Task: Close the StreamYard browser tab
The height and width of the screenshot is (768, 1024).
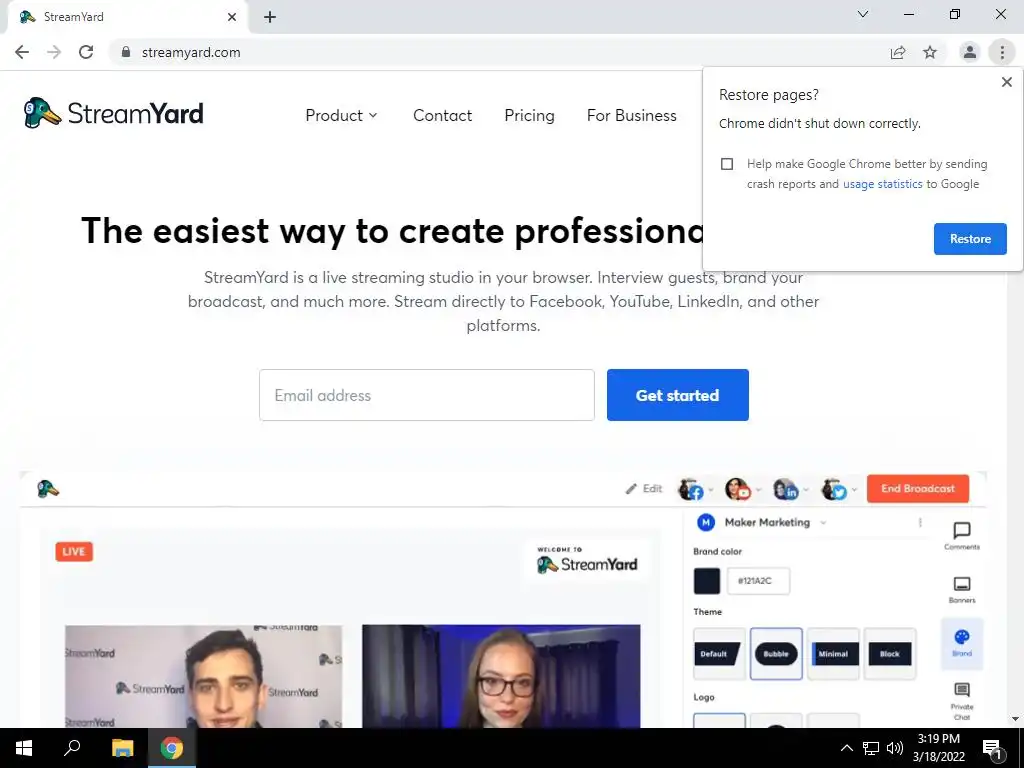Action: pos(232,17)
